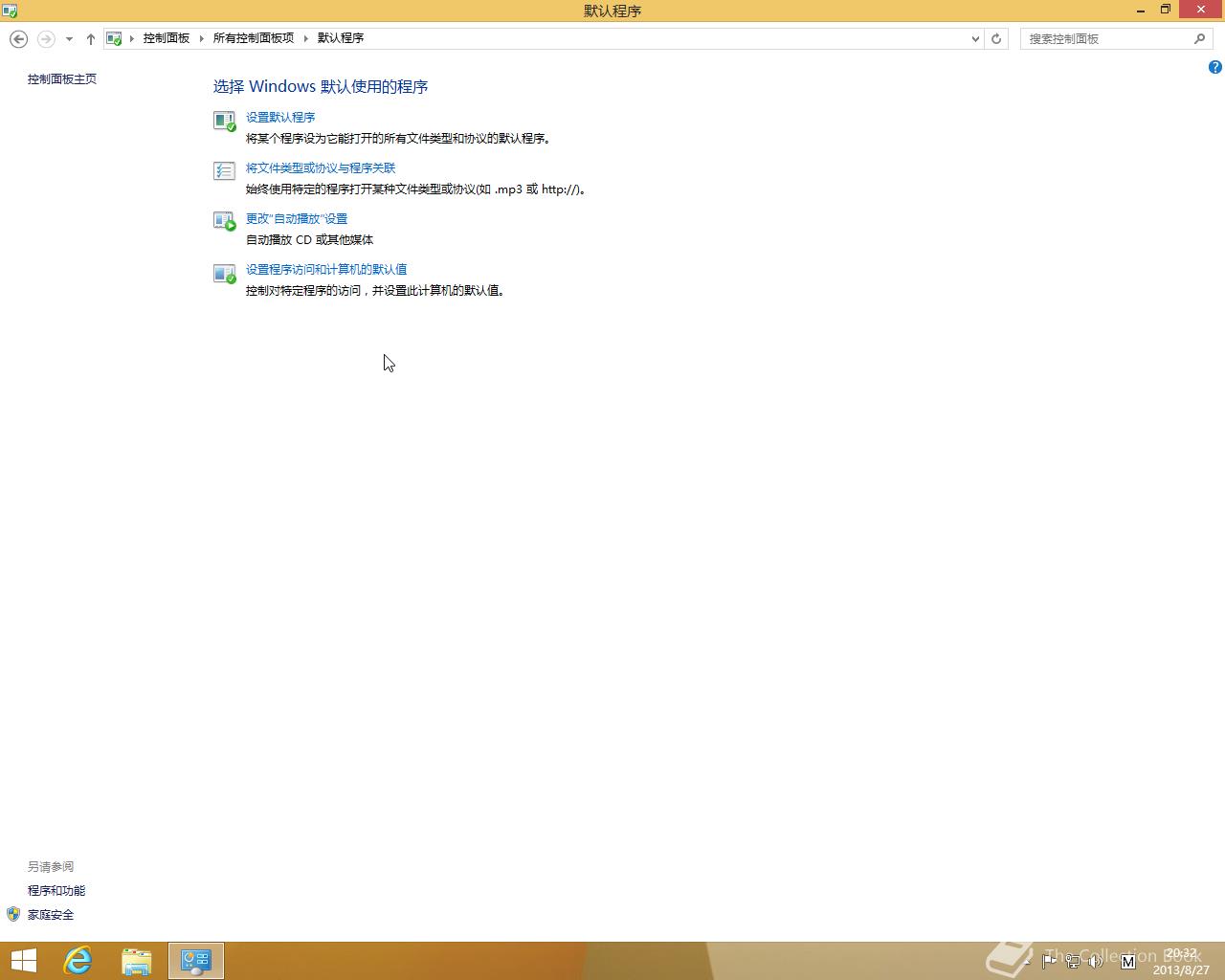Minimize the 默认程序 window
This screenshot has width=1225, height=980.
click(x=1141, y=11)
